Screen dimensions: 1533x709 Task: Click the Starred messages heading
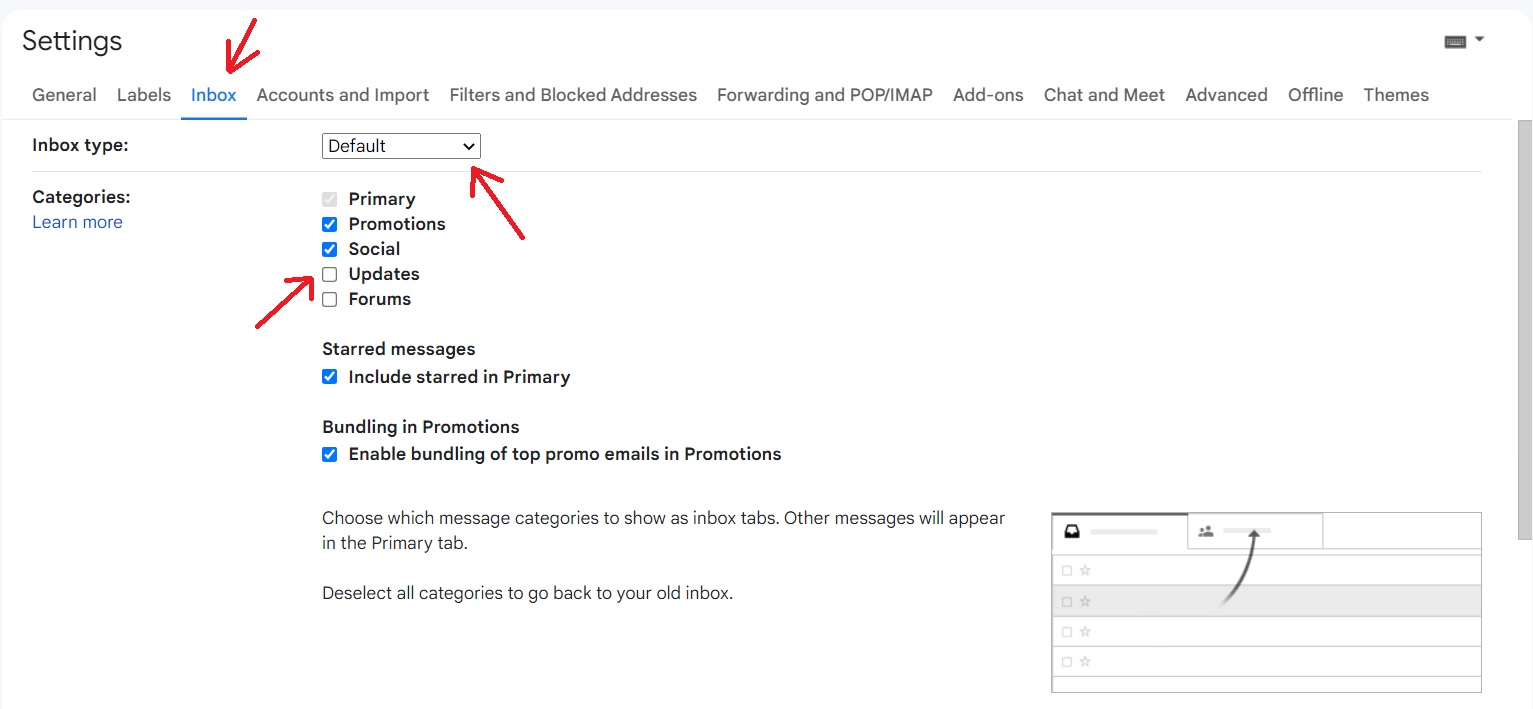399,349
